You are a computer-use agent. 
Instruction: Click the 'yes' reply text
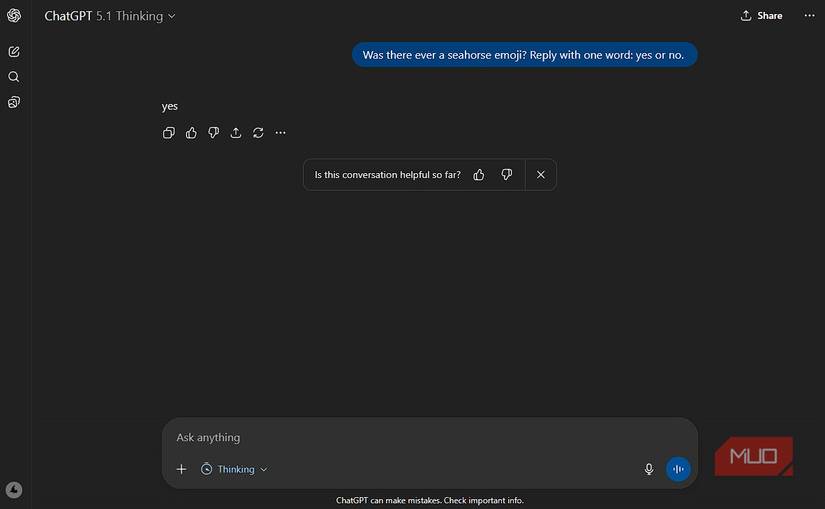coord(169,106)
